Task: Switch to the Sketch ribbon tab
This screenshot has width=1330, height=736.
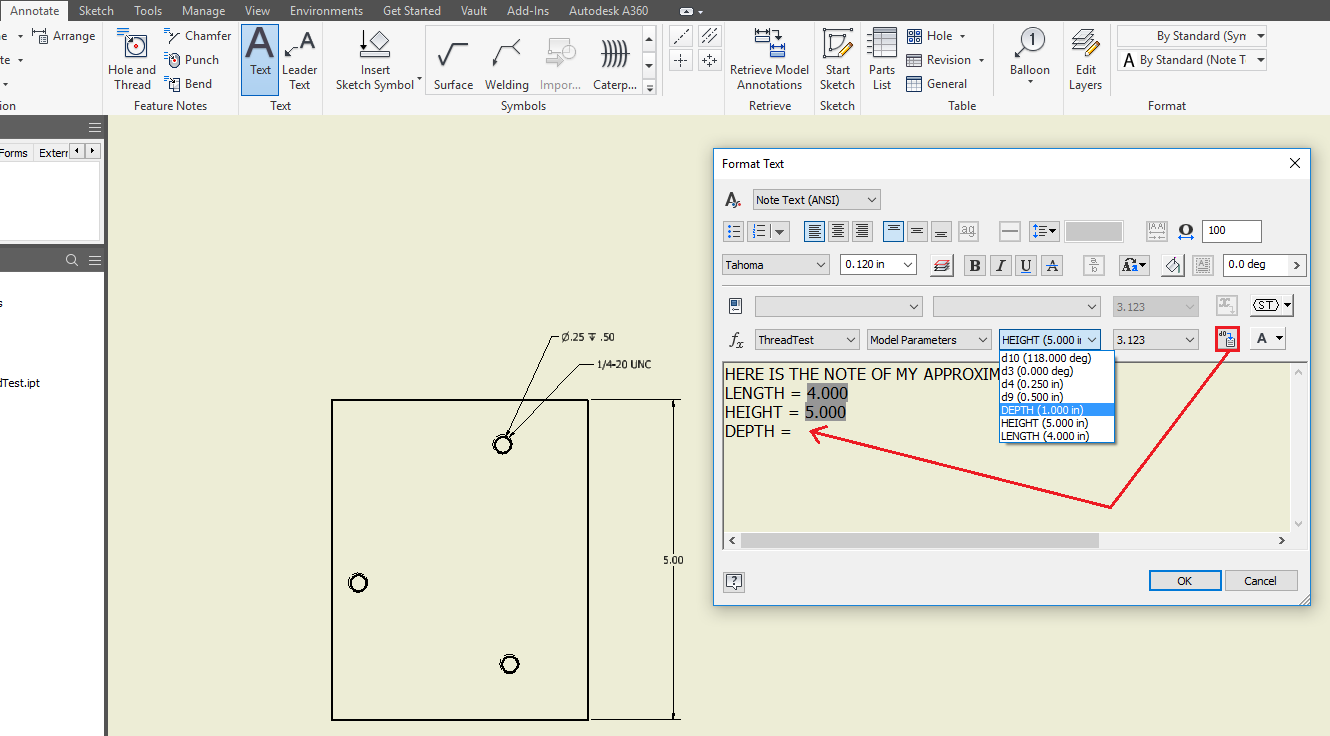Action: [96, 10]
